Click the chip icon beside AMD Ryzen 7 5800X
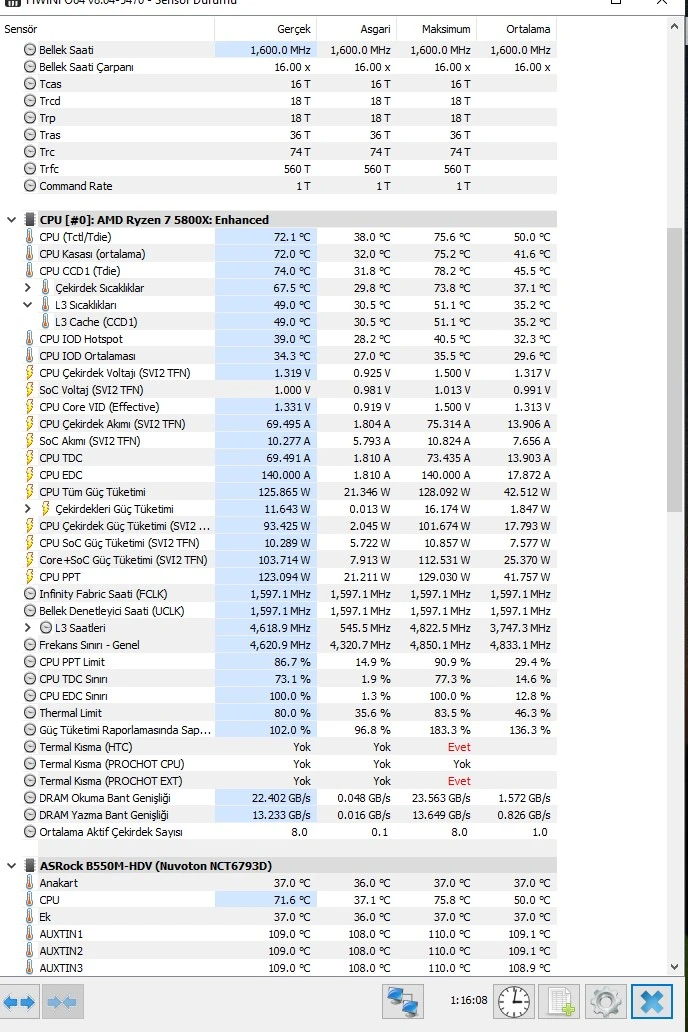Image resolution: width=688 pixels, height=1032 pixels. (x=30, y=219)
